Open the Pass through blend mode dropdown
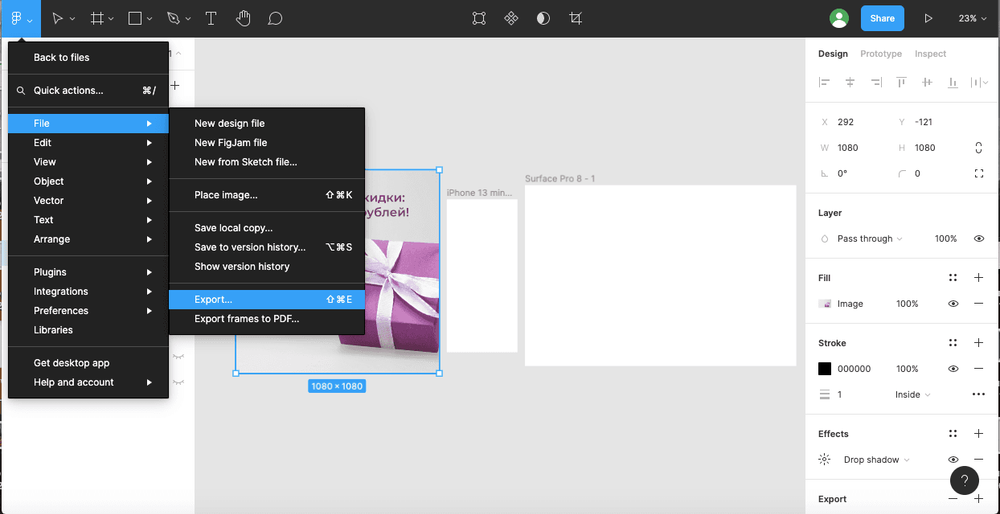 (869, 239)
